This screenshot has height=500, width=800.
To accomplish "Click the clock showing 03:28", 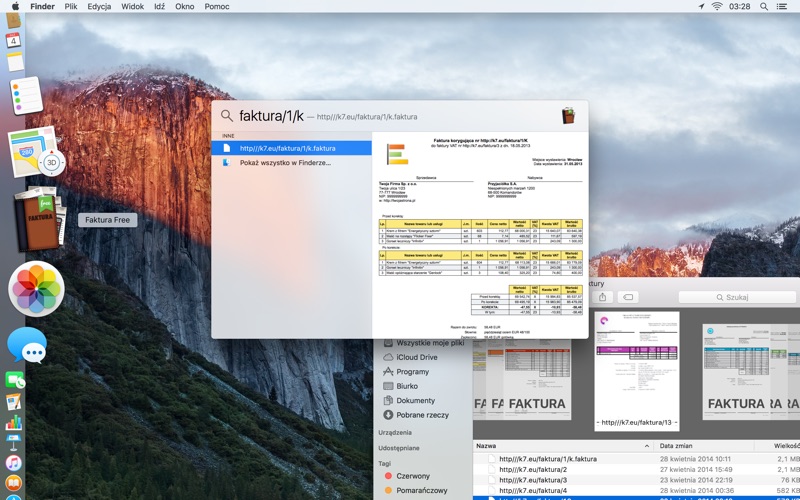I will 739,7.
